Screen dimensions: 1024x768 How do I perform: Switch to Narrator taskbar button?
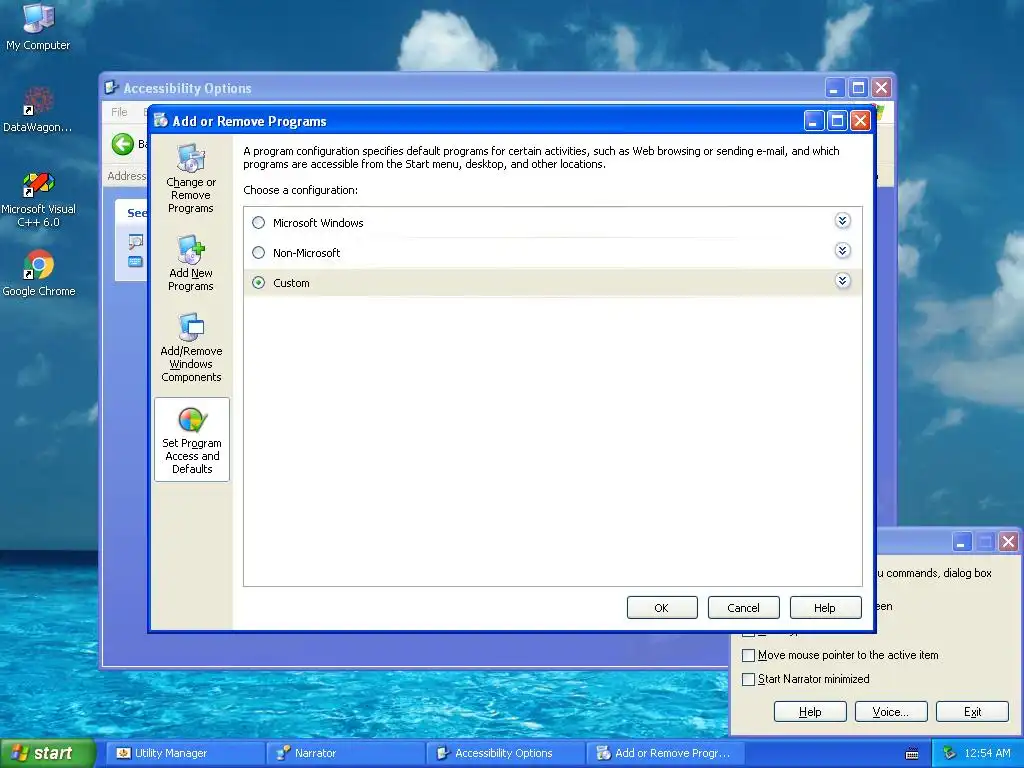point(345,753)
